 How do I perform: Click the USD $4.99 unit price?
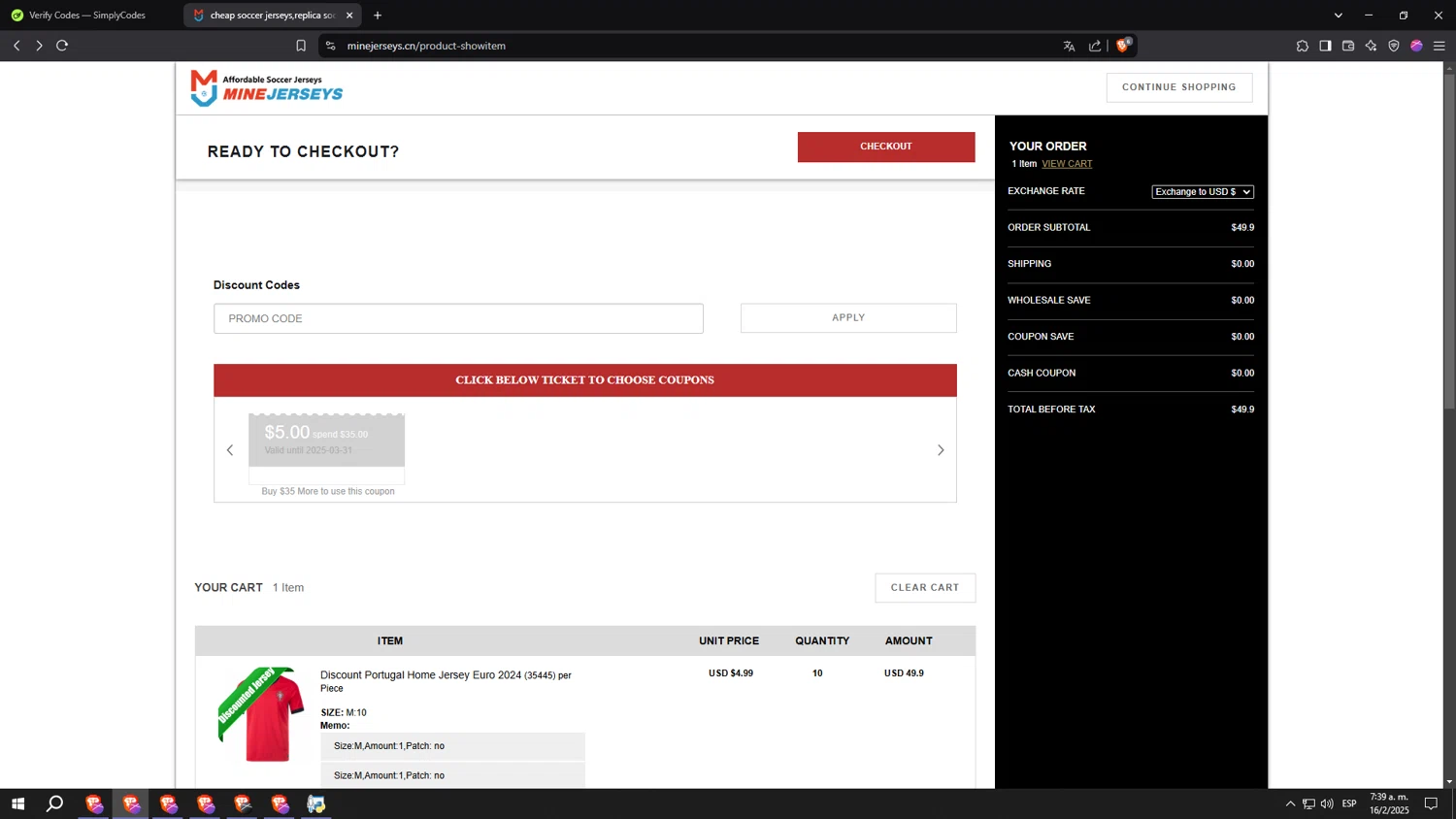(x=731, y=673)
